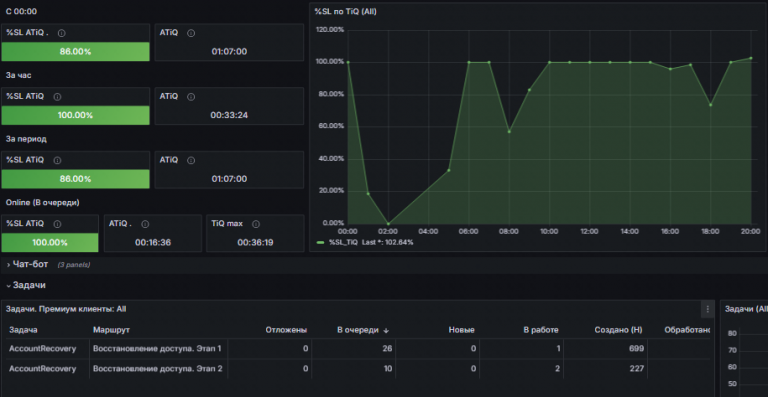
Task: Click info icon of ATiQ 00:33:24 panel
Action: click(191, 97)
